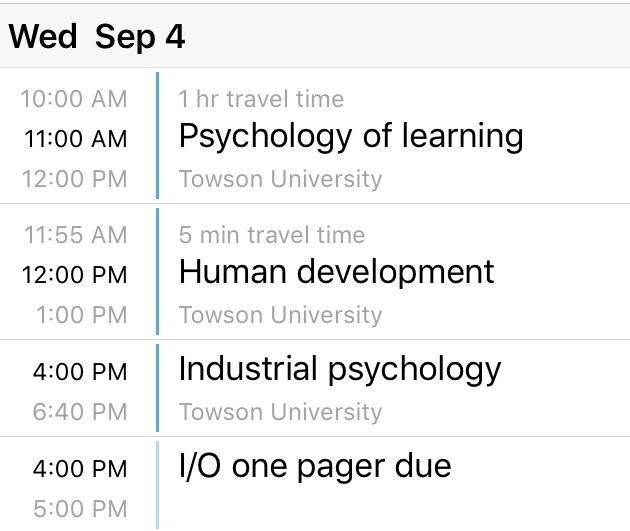
Task: Click the 11:00 AM start time
Action: pos(75,139)
